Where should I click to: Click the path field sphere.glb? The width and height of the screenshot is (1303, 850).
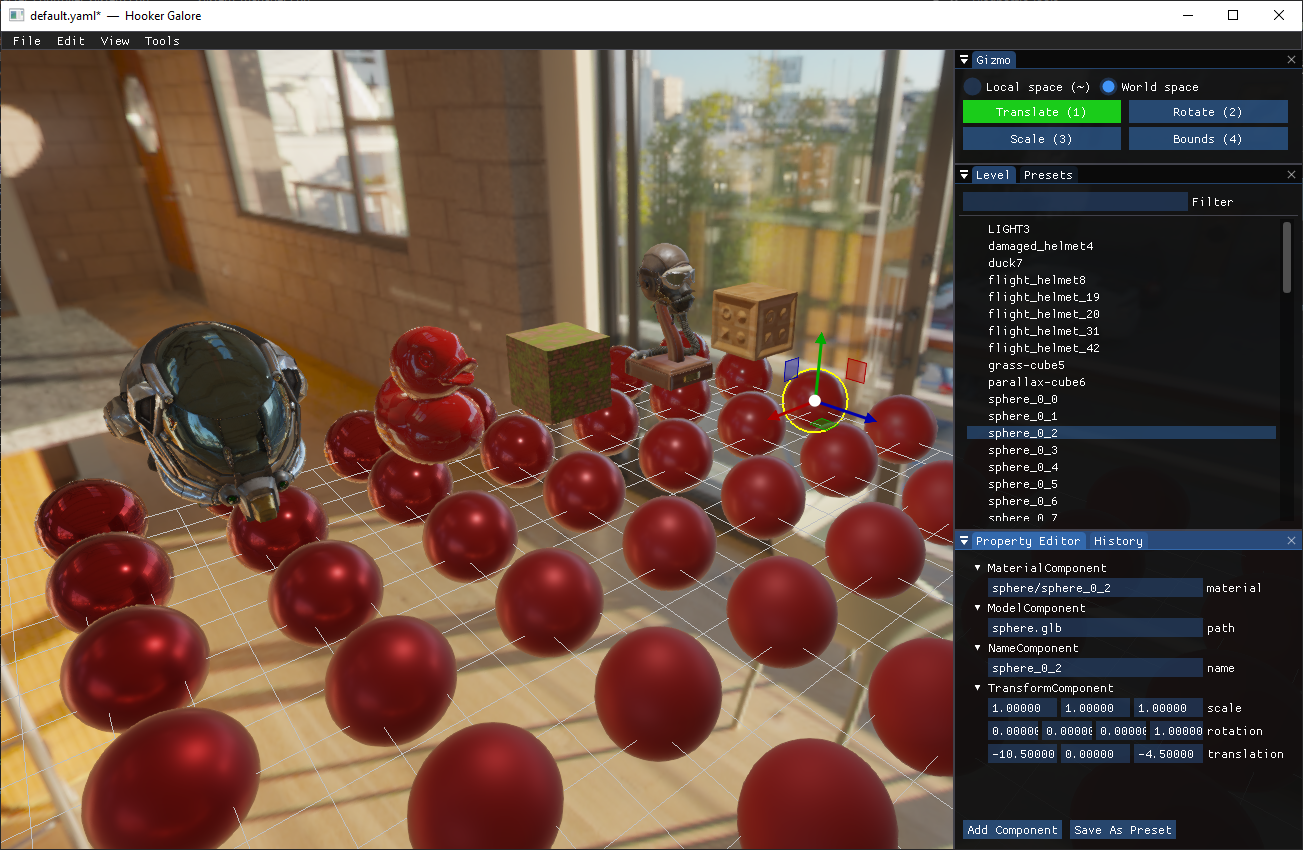pyautogui.click(x=1095, y=628)
